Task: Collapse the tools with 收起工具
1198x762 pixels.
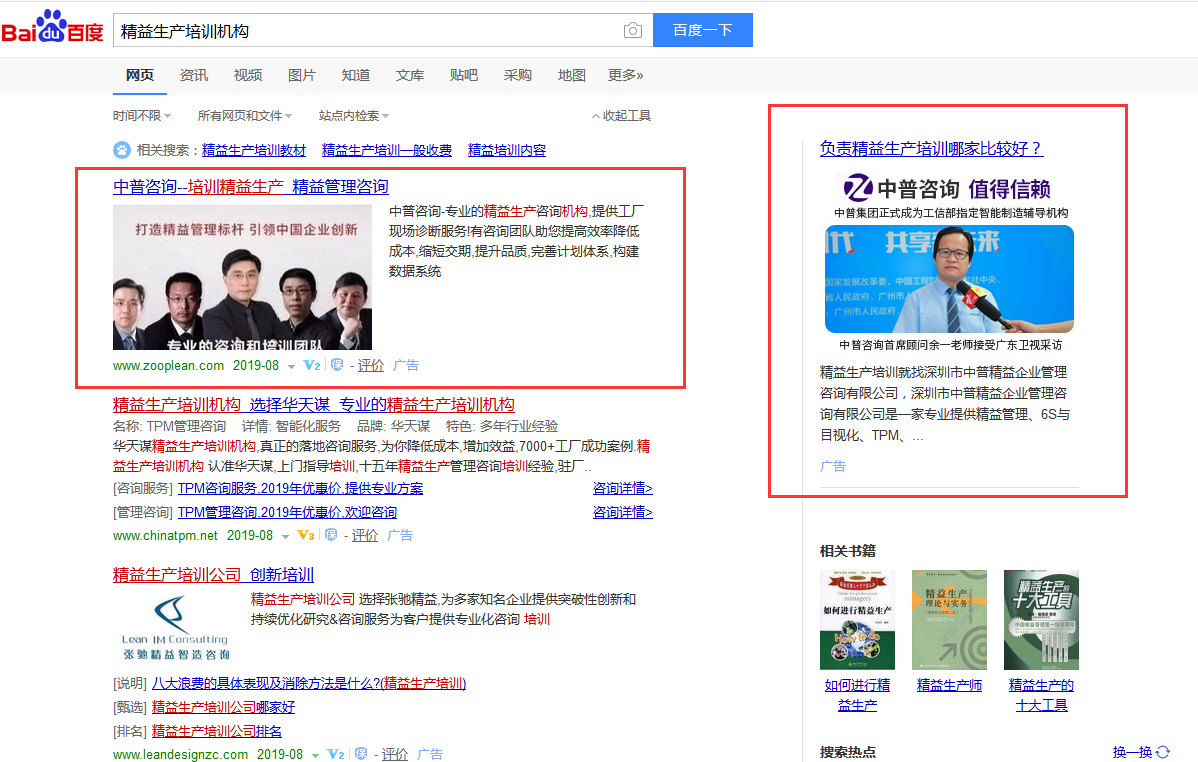Action: [621, 116]
